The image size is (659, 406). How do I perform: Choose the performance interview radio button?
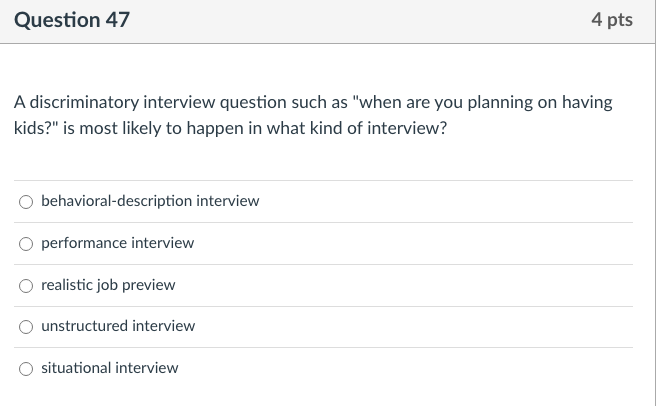click(26, 244)
